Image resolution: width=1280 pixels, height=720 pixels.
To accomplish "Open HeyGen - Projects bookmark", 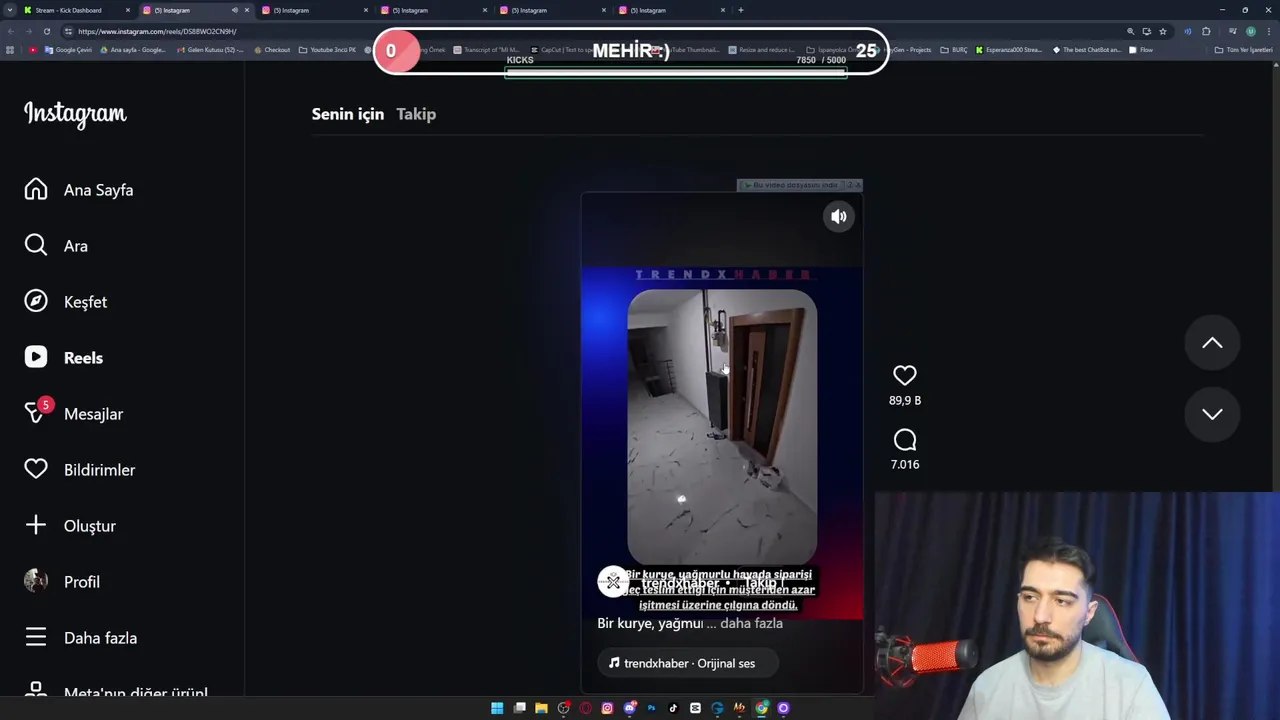I will click(903, 49).
